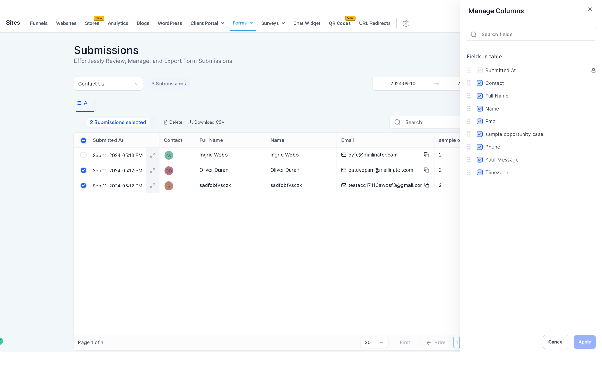The width and height of the screenshot is (602, 365).
Task: Uncheck the Your Message column checkbox
Action: pos(480,160)
